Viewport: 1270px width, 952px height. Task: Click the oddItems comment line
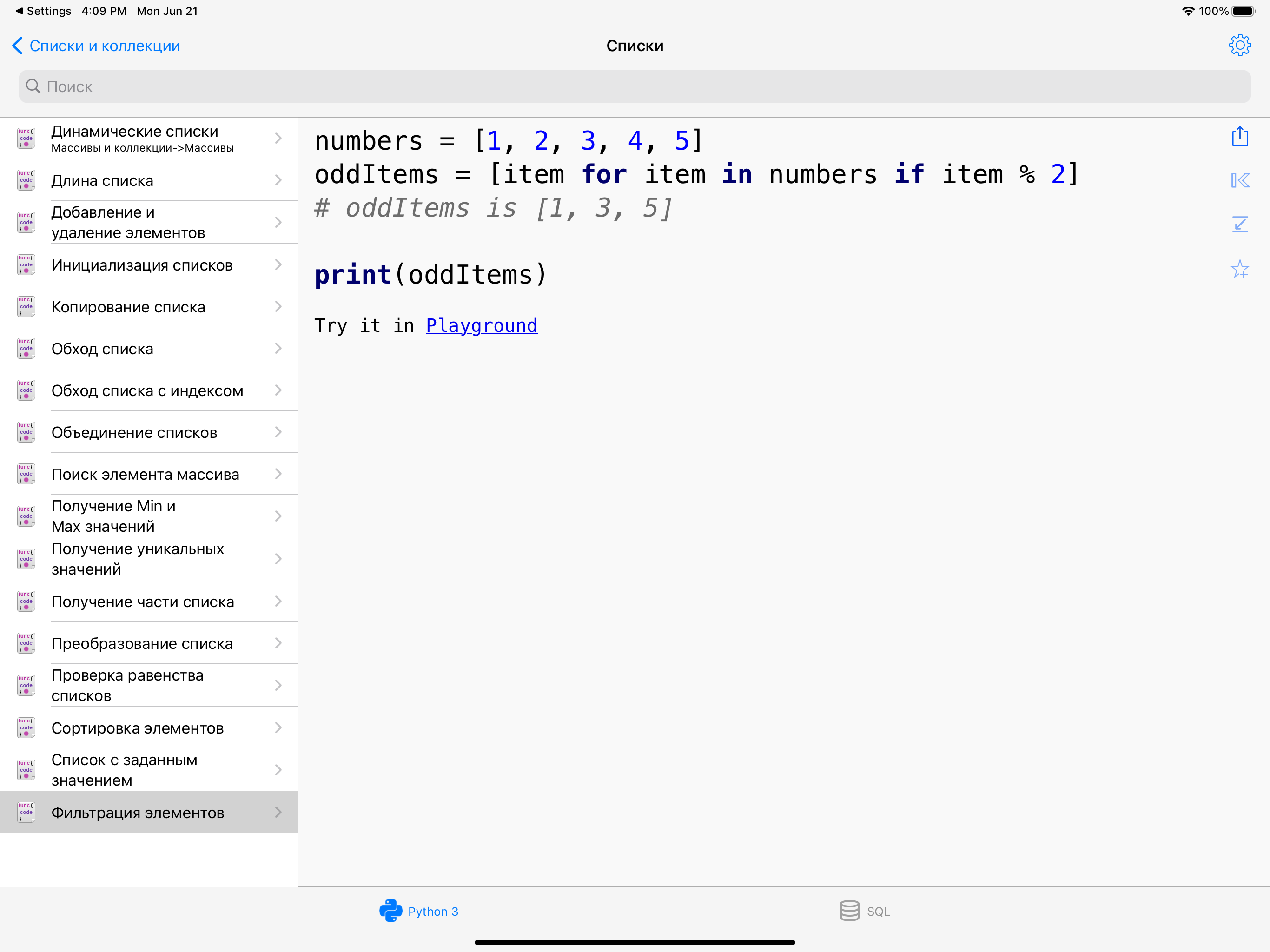coord(493,208)
